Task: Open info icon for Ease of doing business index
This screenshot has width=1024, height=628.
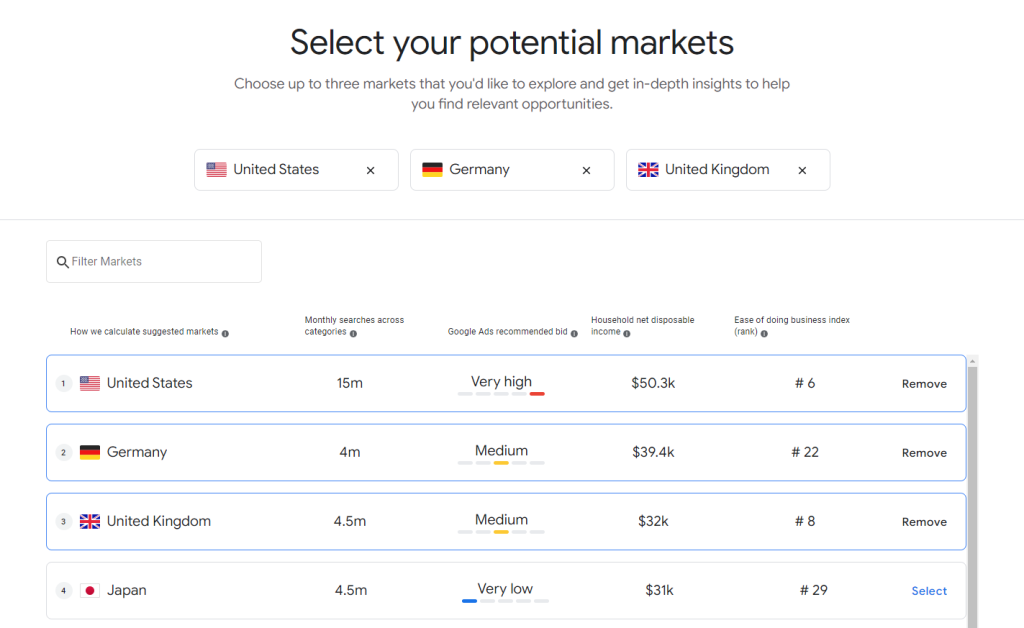Action: coord(764,334)
